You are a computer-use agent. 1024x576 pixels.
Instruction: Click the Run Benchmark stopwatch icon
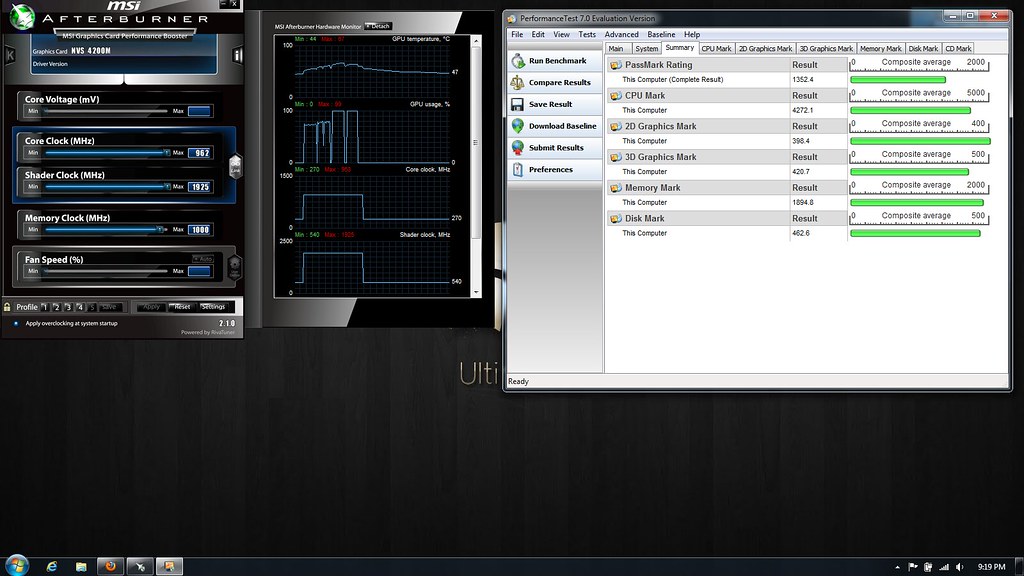(x=518, y=61)
